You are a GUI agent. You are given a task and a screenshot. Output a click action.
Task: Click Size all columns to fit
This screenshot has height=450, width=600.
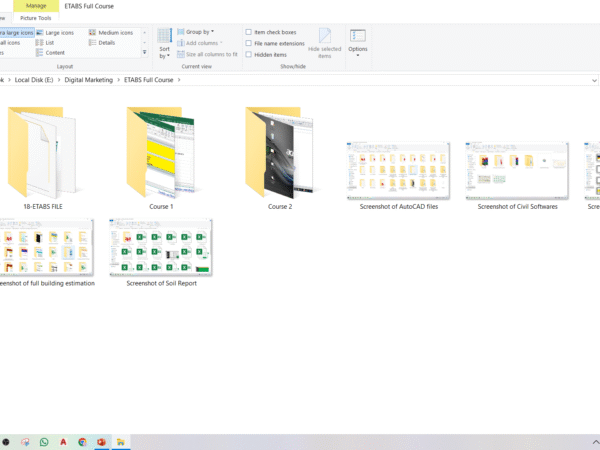(x=207, y=54)
